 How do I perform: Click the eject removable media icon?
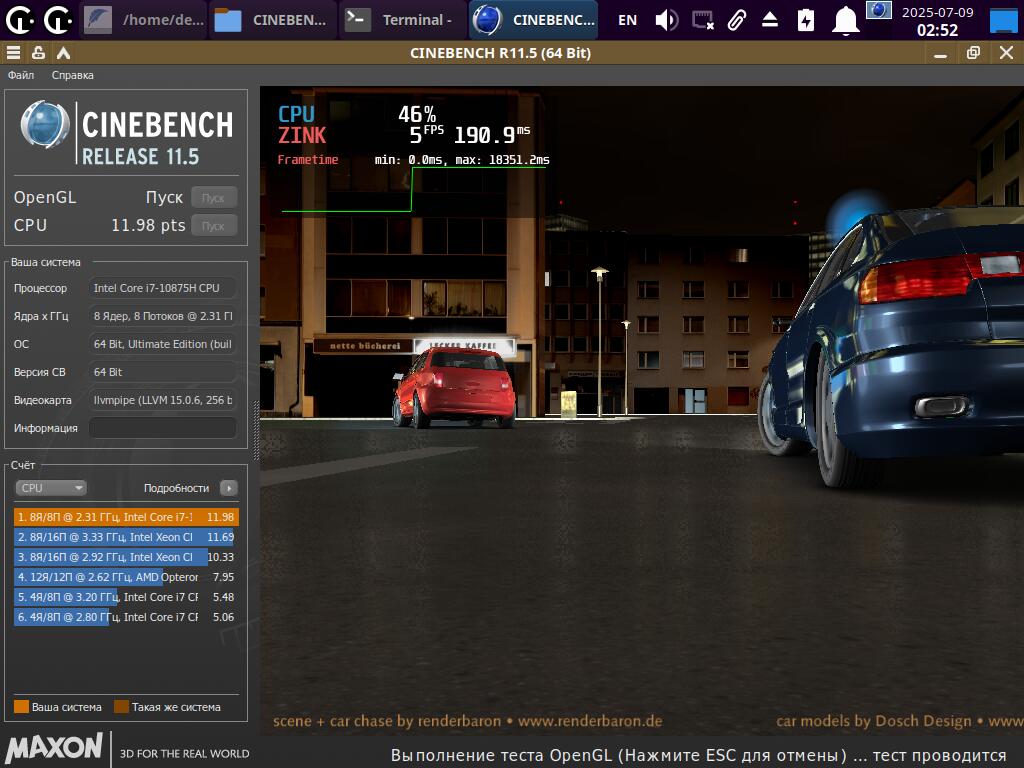point(770,20)
